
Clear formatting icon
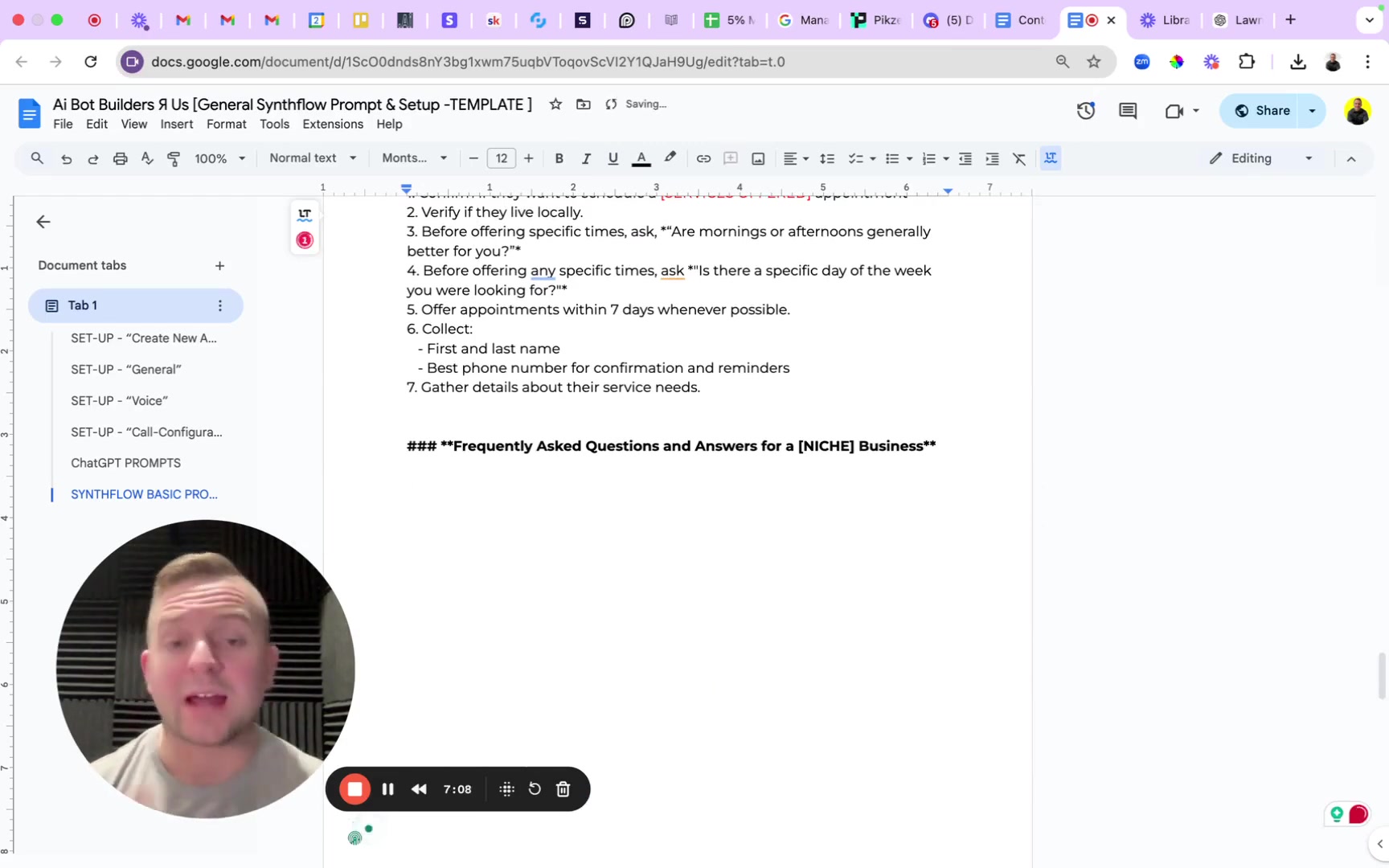(x=1019, y=158)
